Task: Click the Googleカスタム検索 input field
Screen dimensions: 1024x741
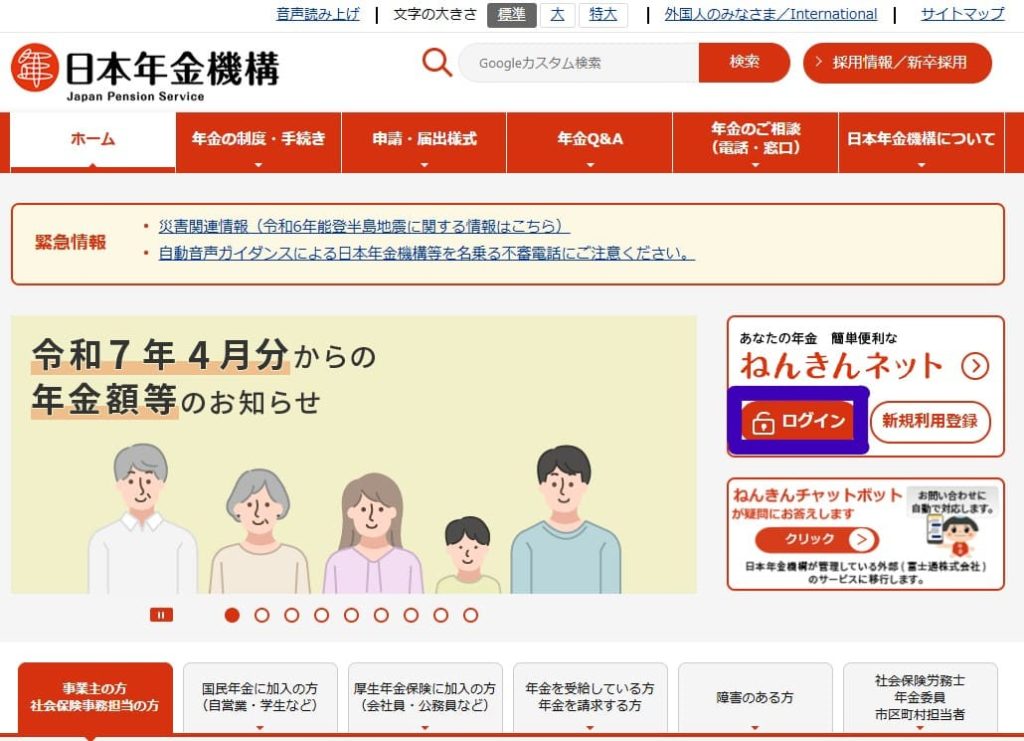Action: pos(579,63)
